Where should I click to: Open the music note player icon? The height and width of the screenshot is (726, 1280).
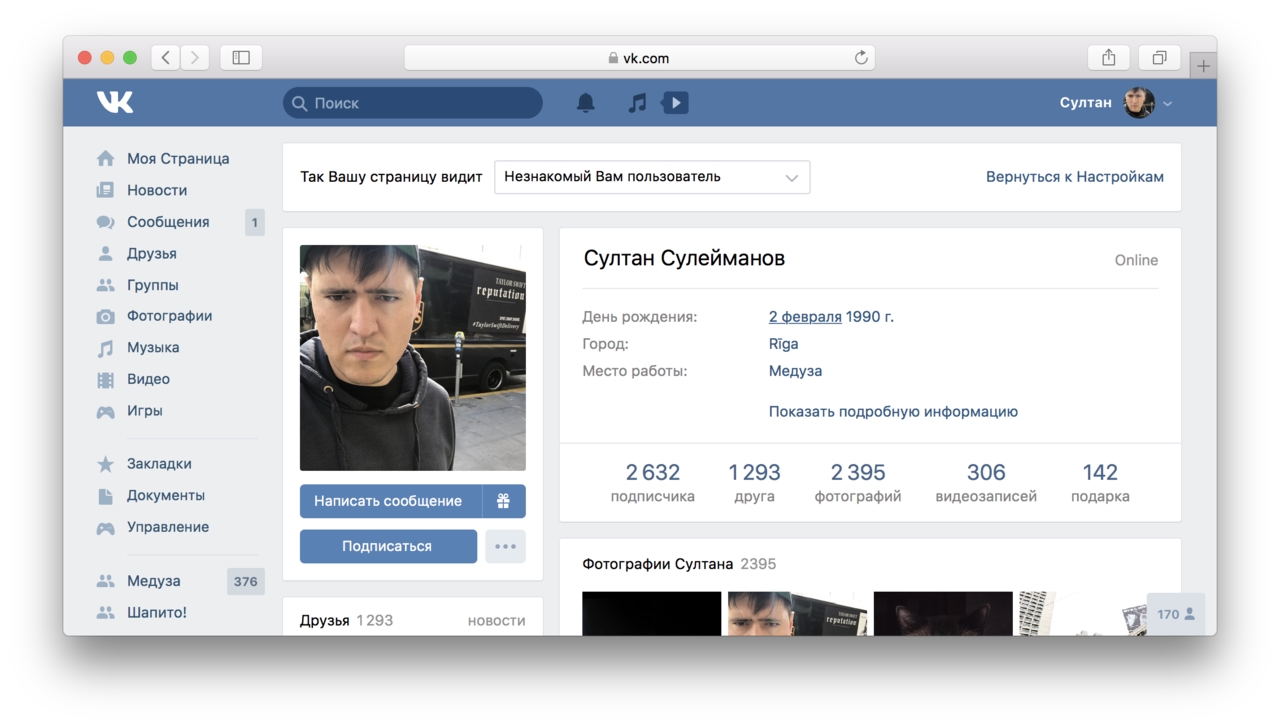[x=637, y=102]
